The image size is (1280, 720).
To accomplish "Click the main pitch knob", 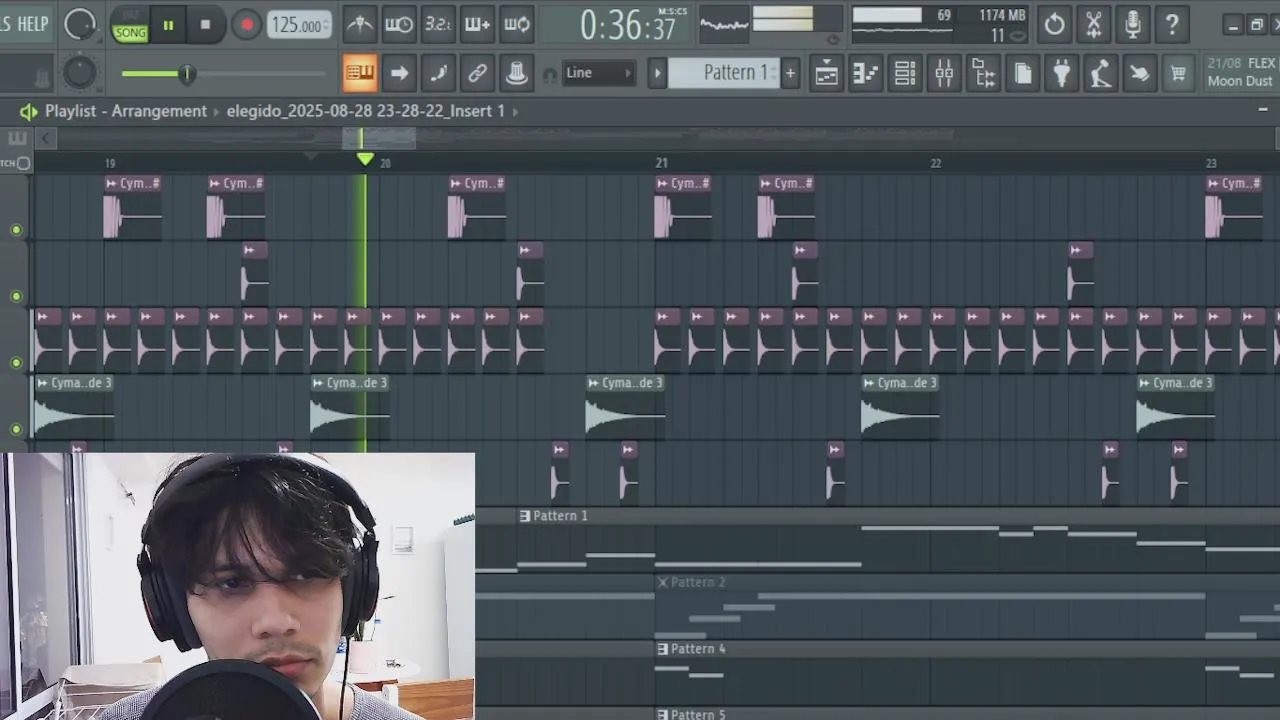I will click(x=80, y=72).
